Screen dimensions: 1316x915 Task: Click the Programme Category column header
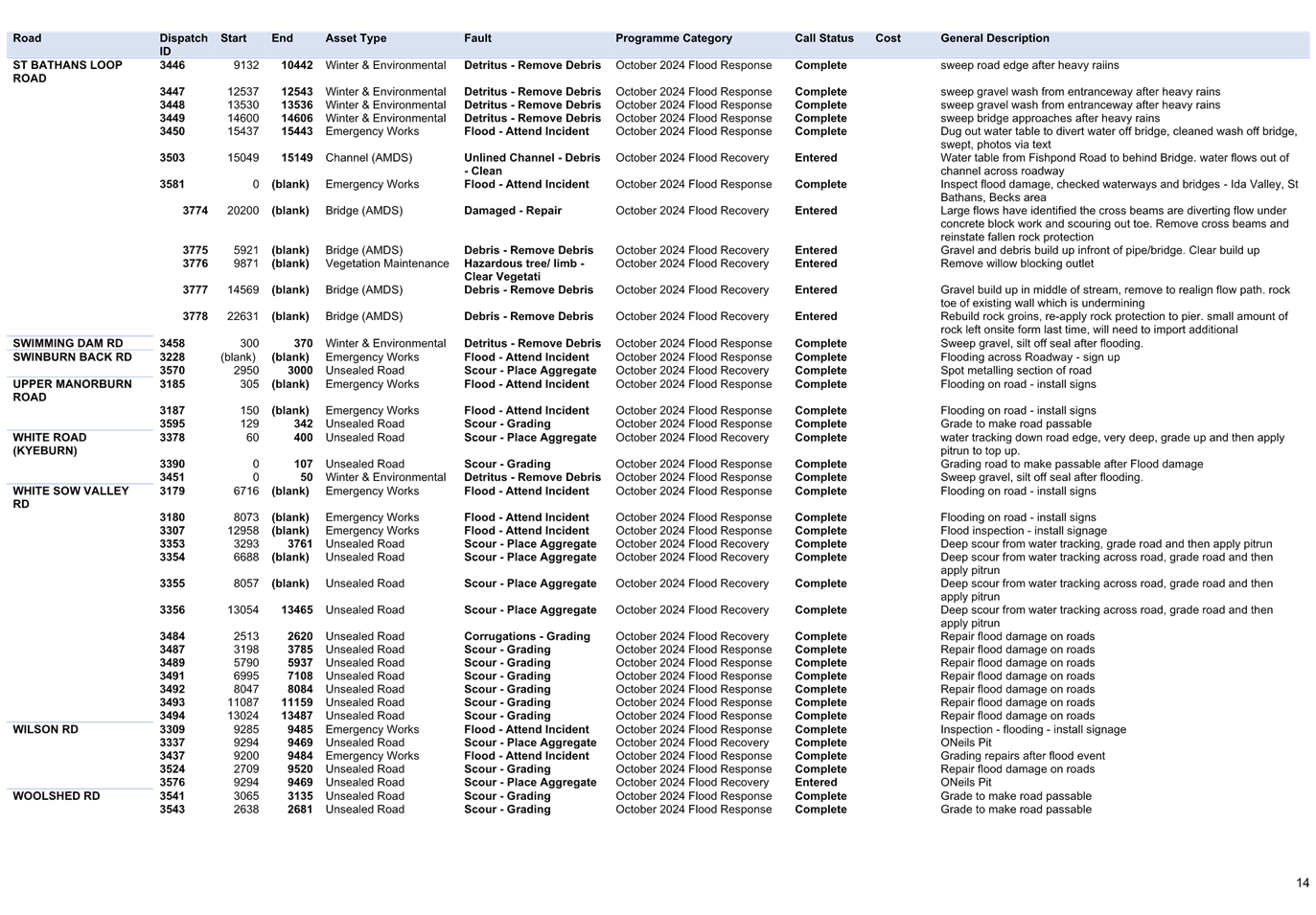pos(674,37)
